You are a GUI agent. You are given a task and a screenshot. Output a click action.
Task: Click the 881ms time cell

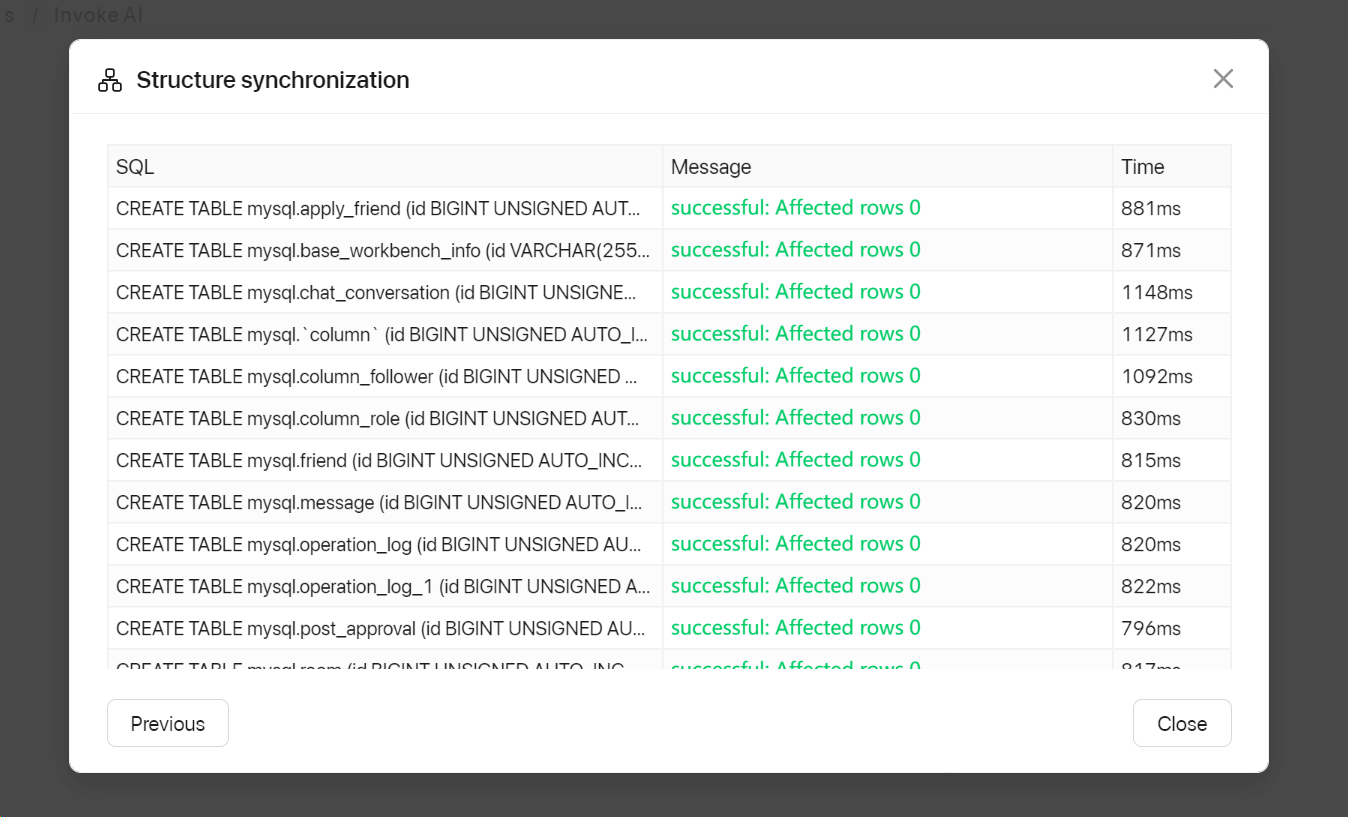[x=1172, y=208]
